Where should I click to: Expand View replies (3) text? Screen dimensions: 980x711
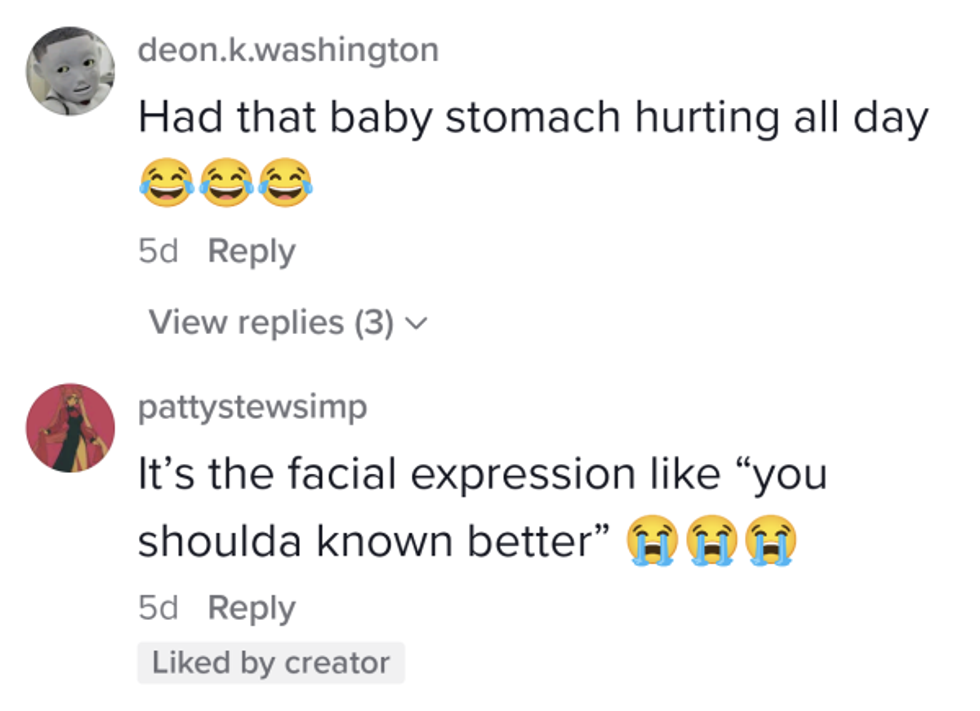pyautogui.click(x=271, y=322)
